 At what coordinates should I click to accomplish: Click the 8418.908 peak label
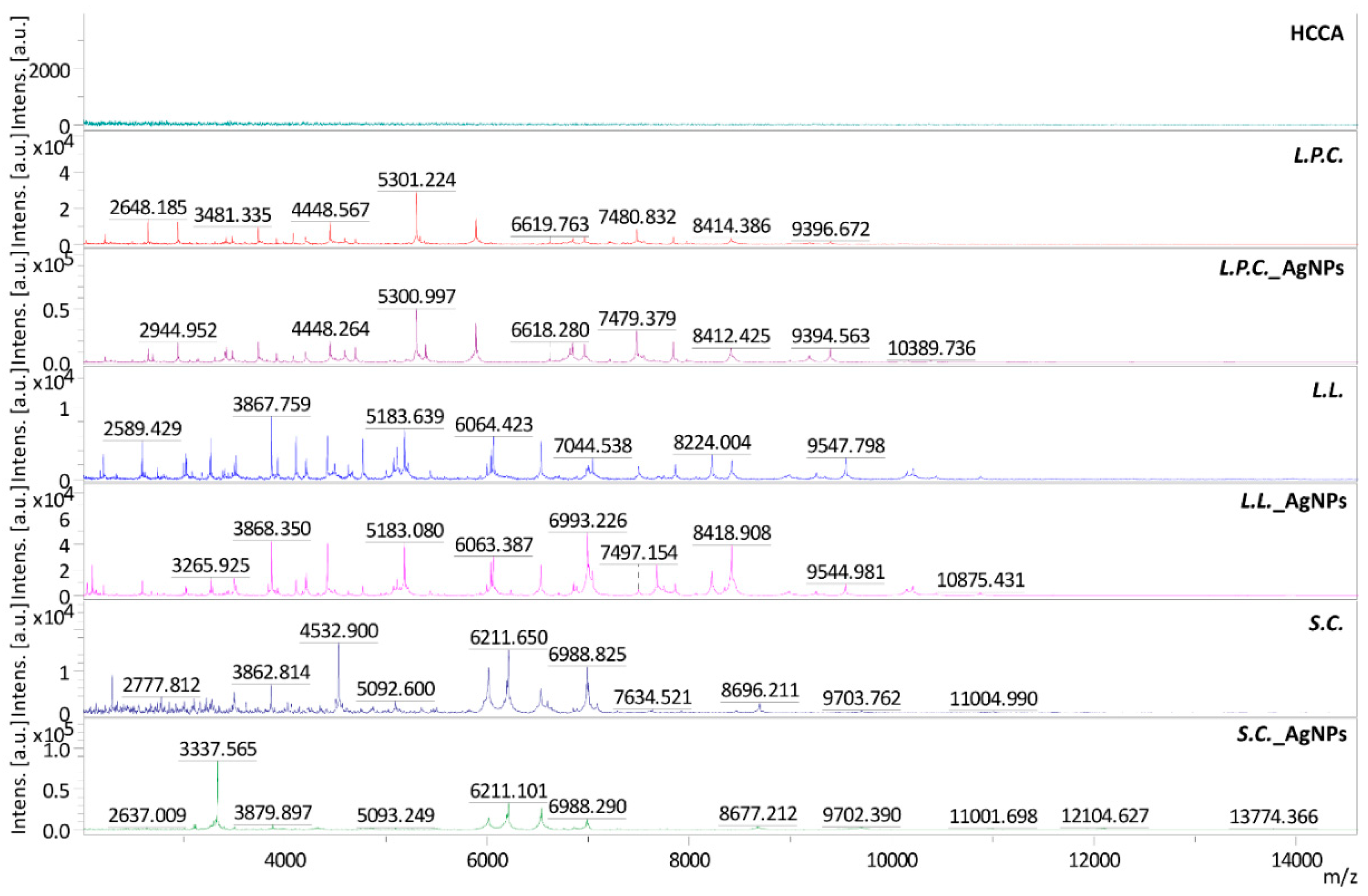pos(731,532)
